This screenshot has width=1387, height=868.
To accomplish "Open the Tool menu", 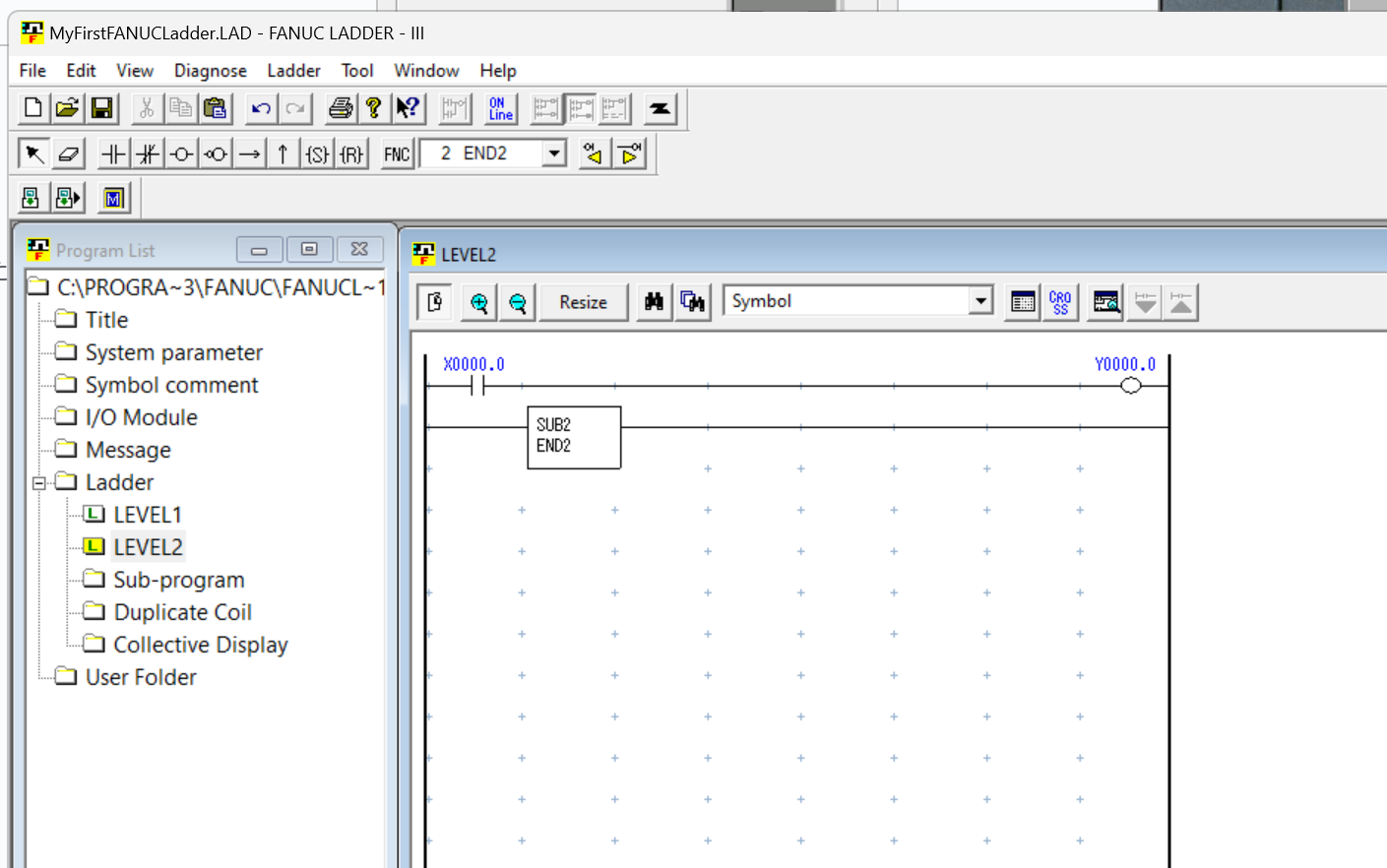I will pos(357,71).
